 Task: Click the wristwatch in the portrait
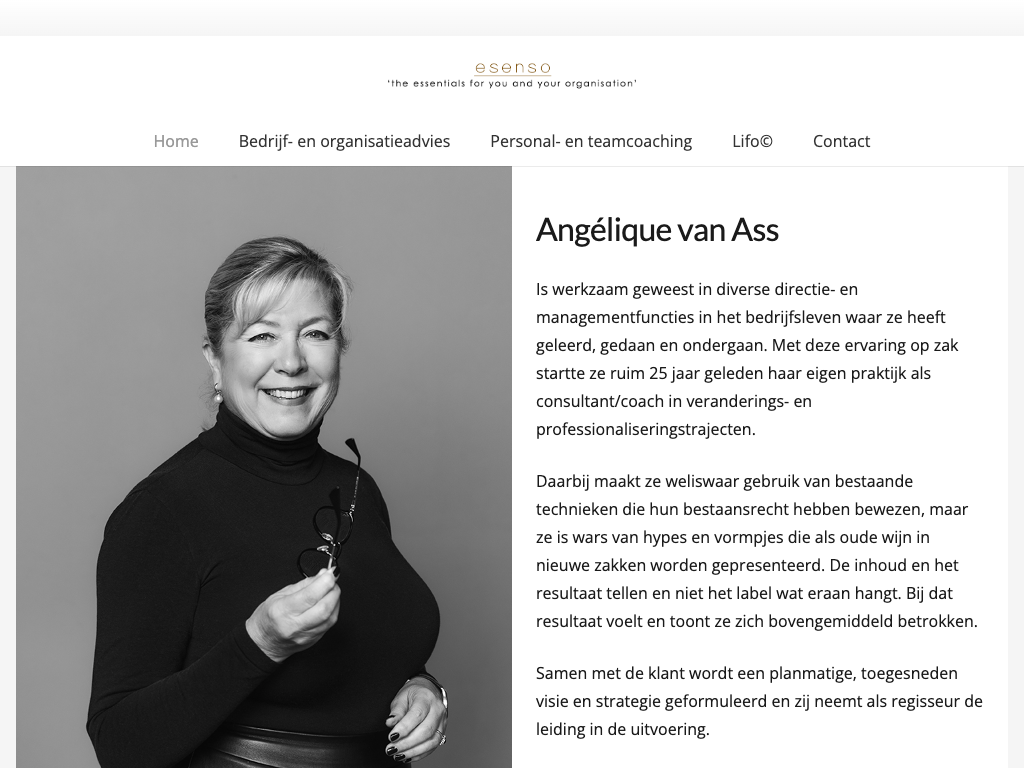click(439, 692)
